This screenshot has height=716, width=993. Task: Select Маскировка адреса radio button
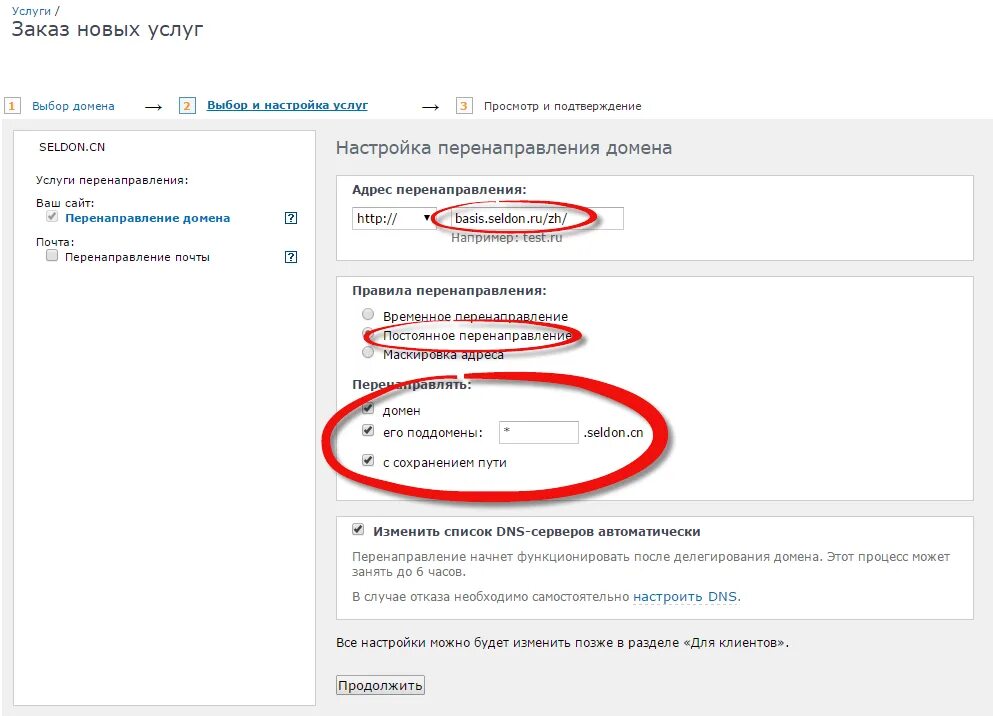(x=368, y=353)
